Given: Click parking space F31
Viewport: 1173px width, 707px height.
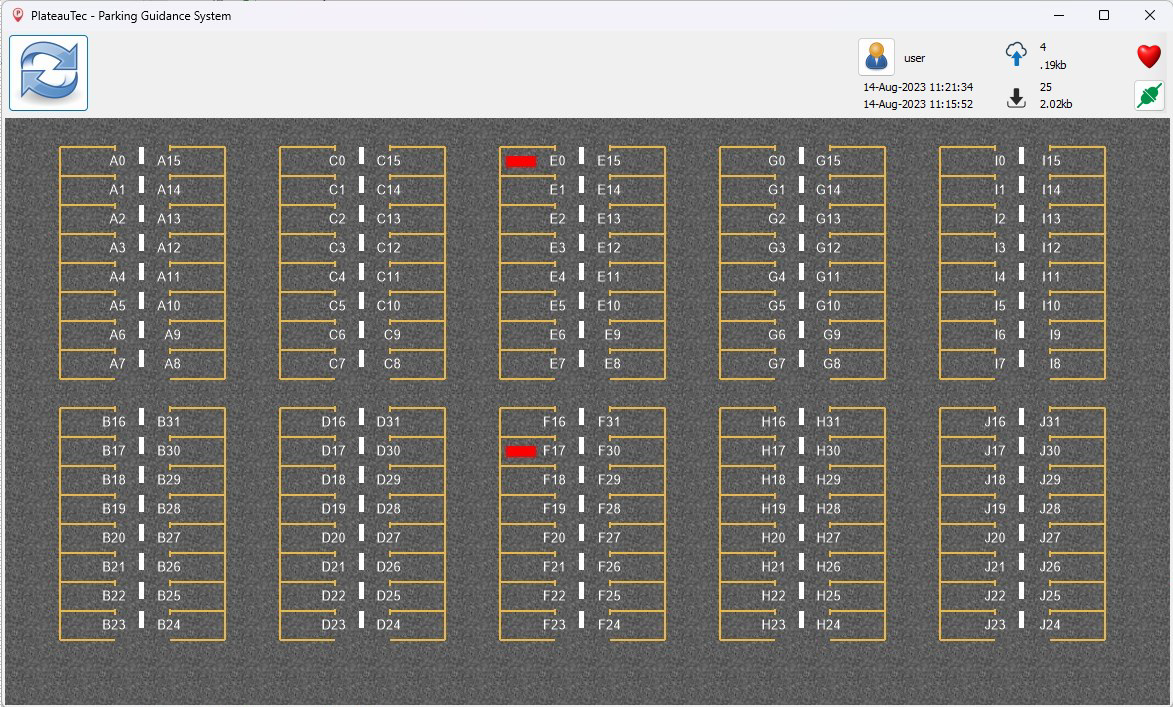Looking at the screenshot, I should [x=609, y=422].
